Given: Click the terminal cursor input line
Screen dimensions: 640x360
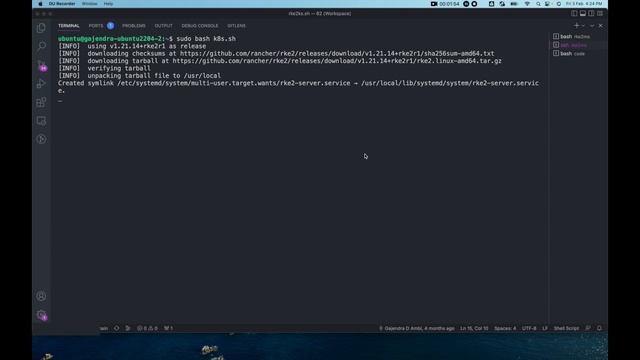Looking at the screenshot, I should pos(60,100).
